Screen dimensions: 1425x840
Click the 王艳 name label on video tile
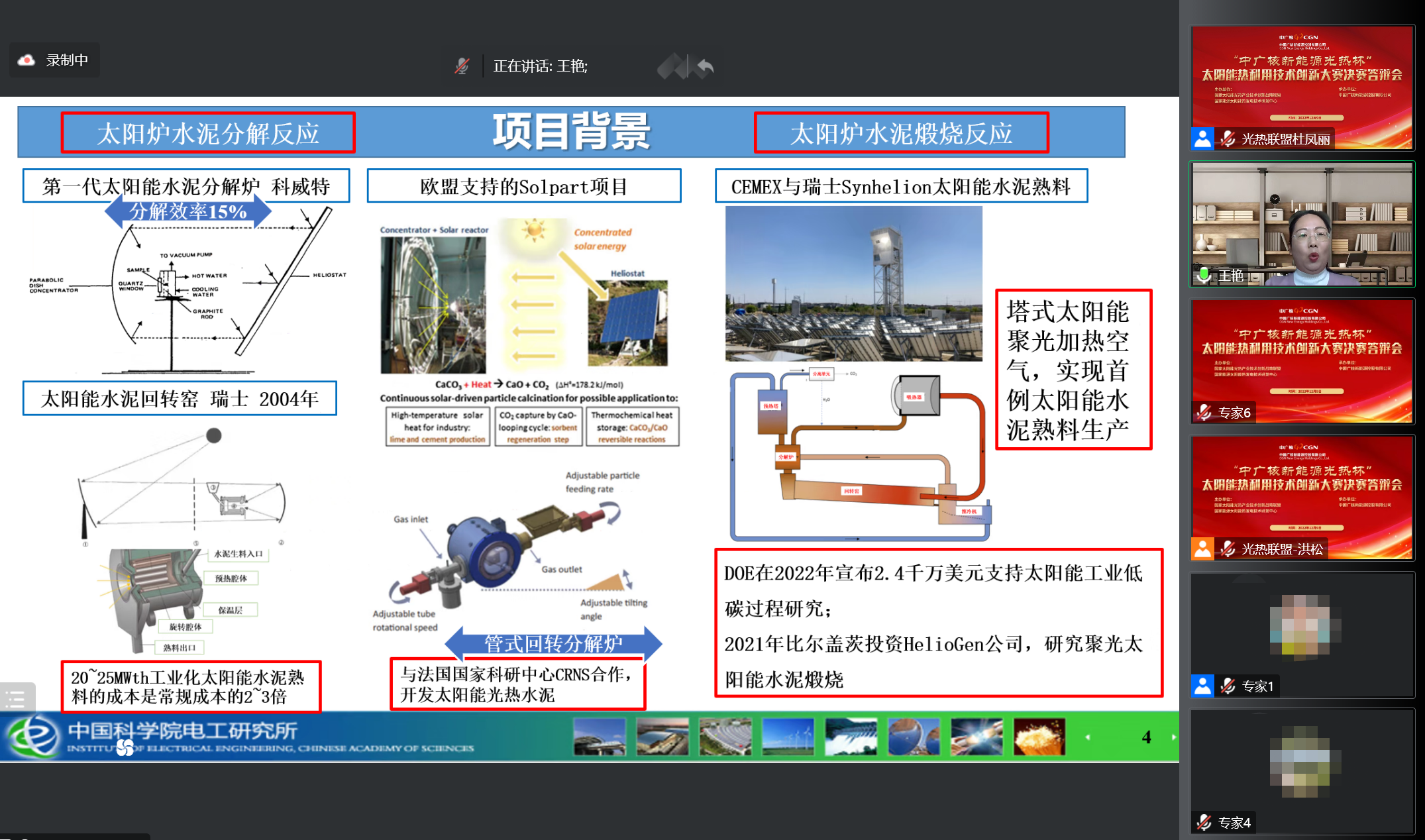pyautogui.click(x=1232, y=276)
